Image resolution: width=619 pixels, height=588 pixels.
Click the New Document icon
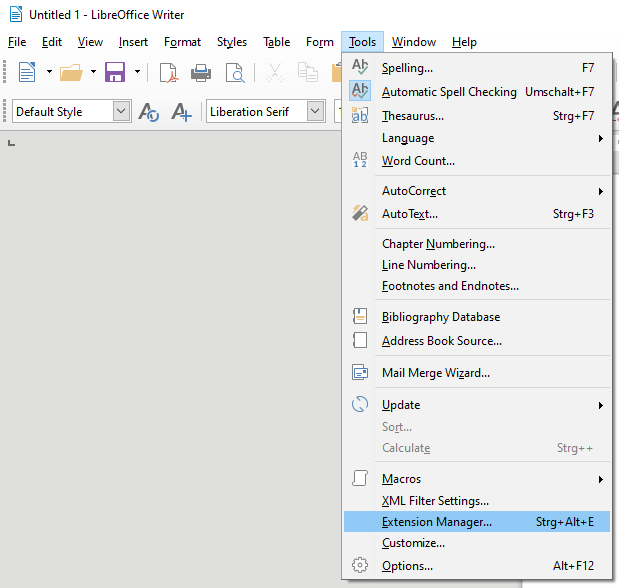click(x=26, y=72)
